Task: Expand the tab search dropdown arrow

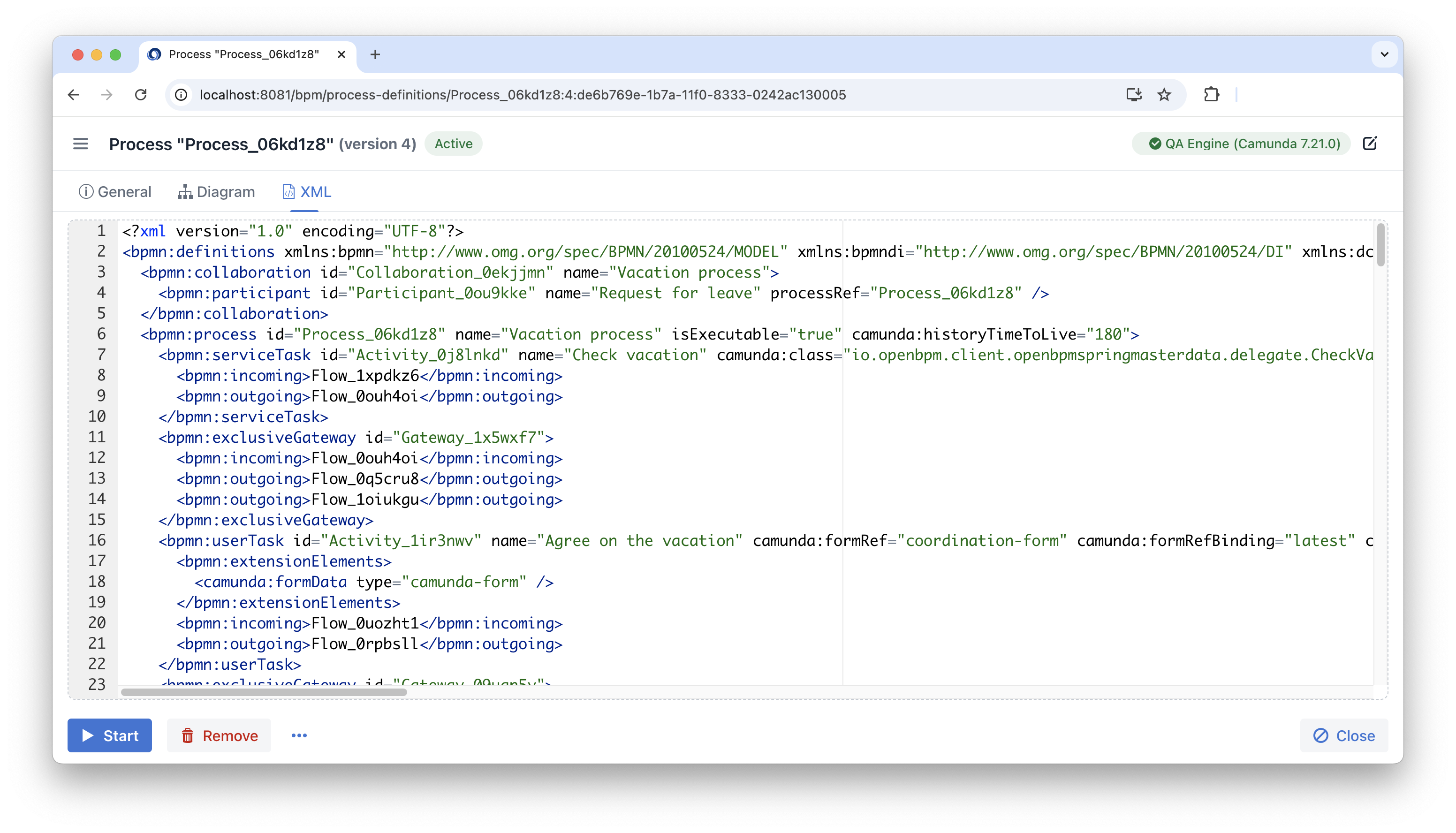Action: tap(1385, 55)
